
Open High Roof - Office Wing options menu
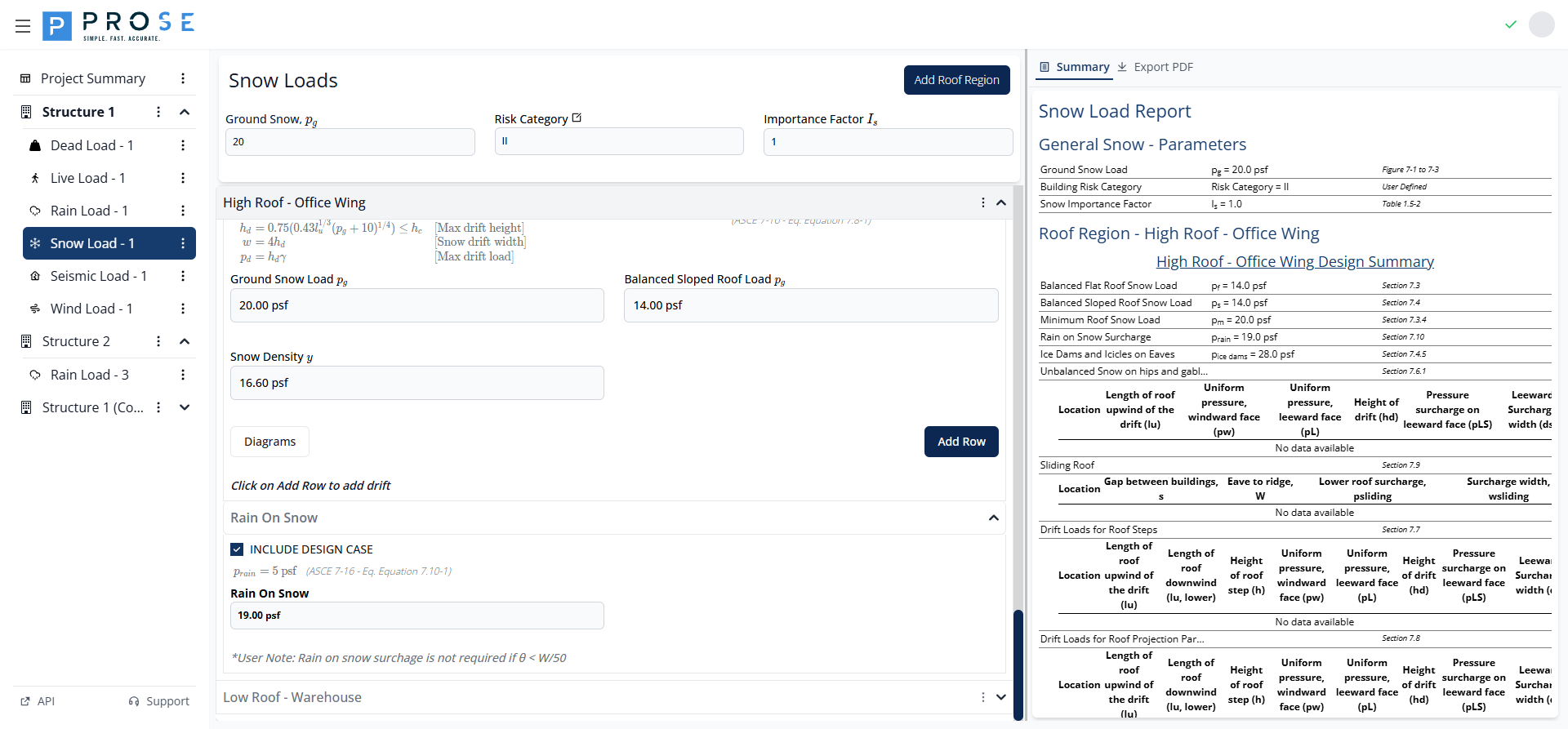[x=982, y=202]
